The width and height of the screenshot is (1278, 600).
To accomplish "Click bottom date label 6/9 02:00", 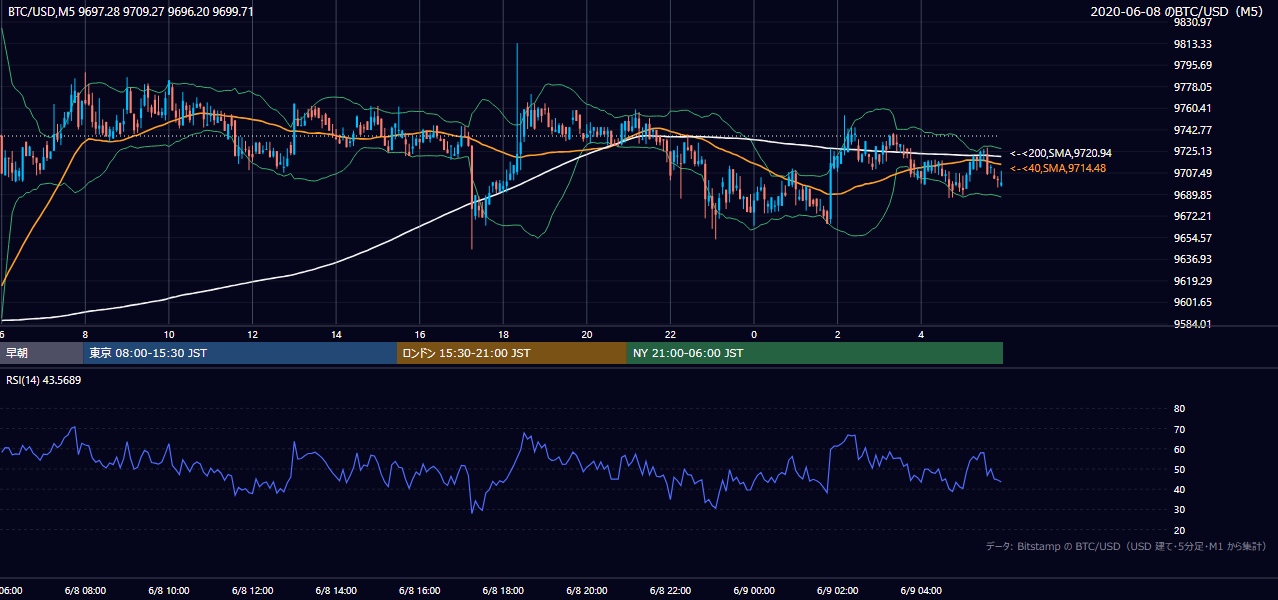I will click(x=838, y=591).
